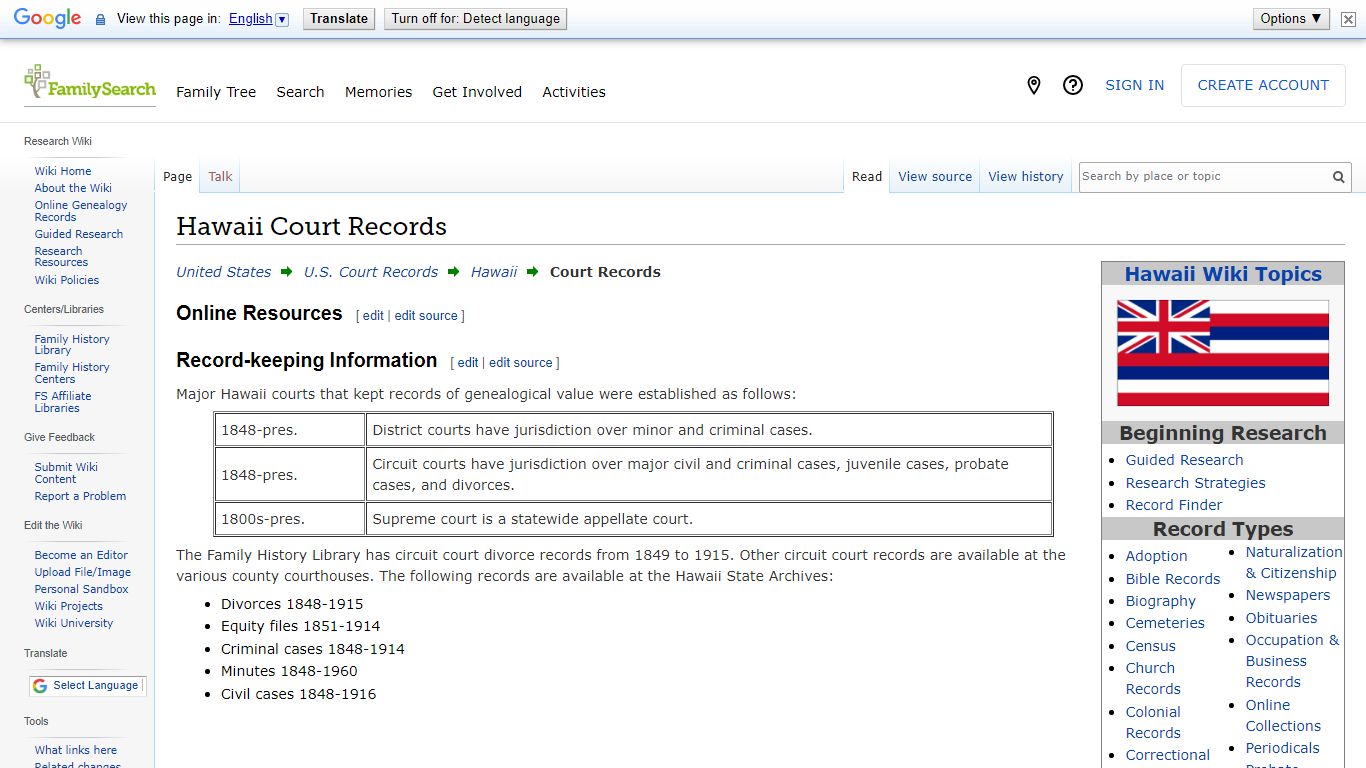This screenshot has width=1366, height=768.
Task: Open About the Wiki link
Action: [73, 188]
